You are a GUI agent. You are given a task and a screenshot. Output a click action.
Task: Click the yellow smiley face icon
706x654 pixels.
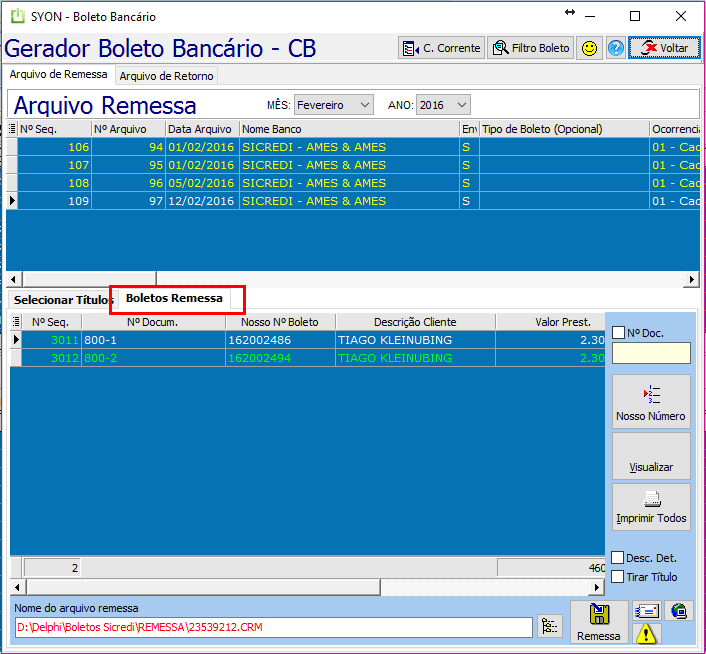point(589,48)
